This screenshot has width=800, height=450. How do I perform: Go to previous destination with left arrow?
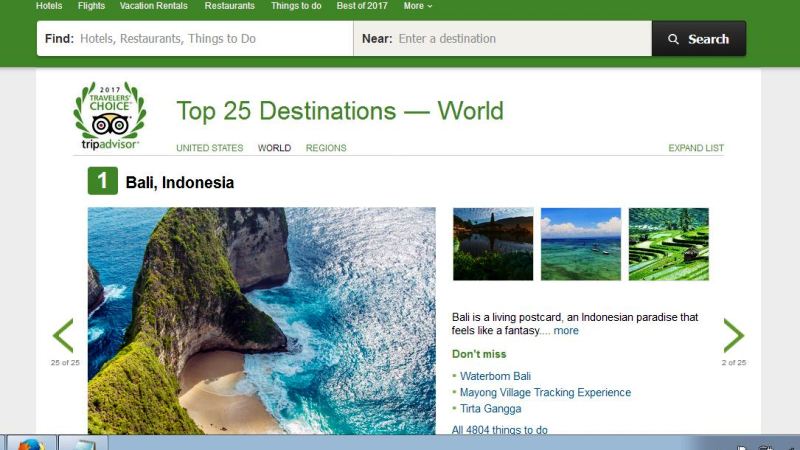click(x=63, y=335)
